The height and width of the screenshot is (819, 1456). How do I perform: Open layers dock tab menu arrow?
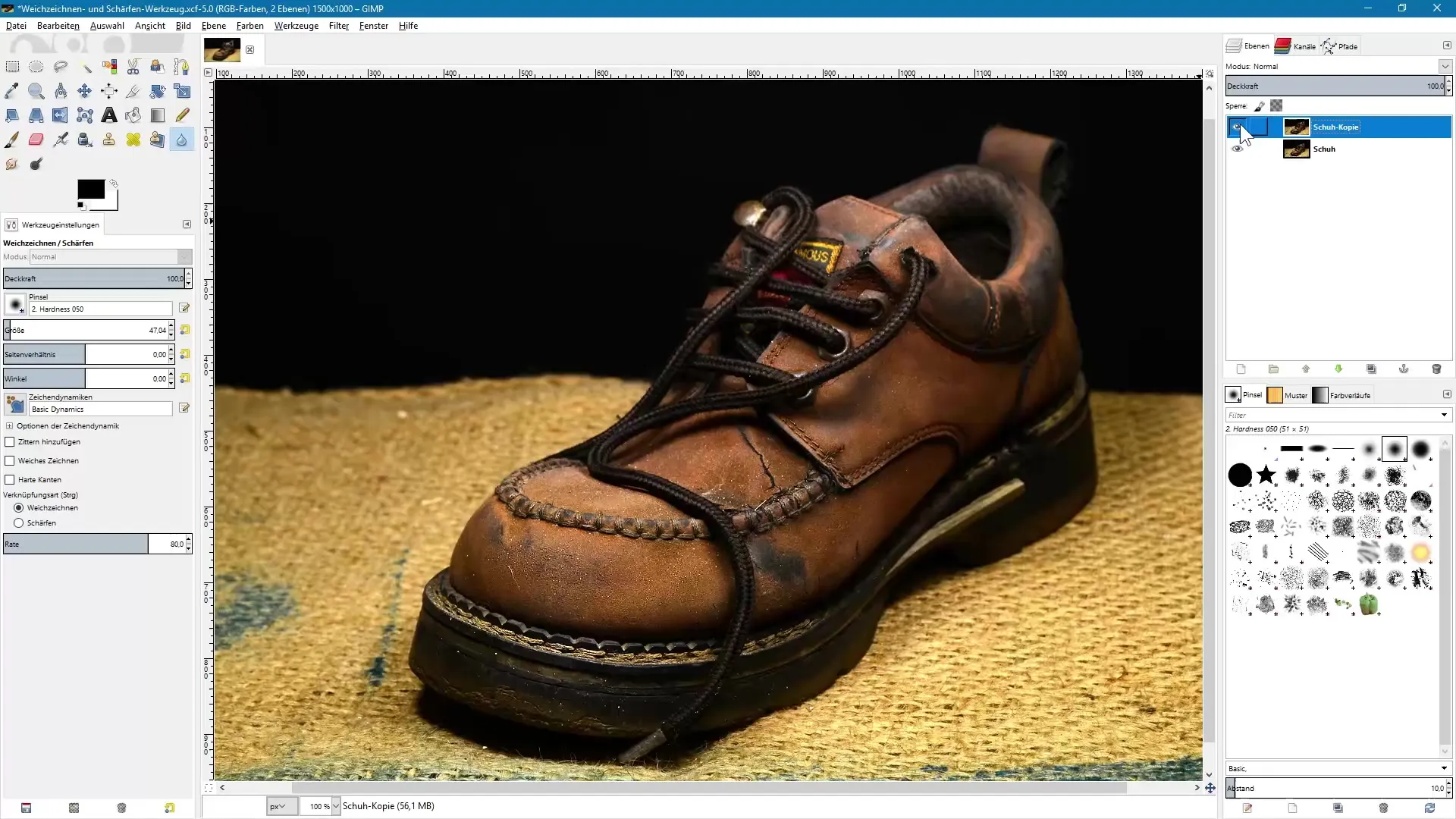1447,45
